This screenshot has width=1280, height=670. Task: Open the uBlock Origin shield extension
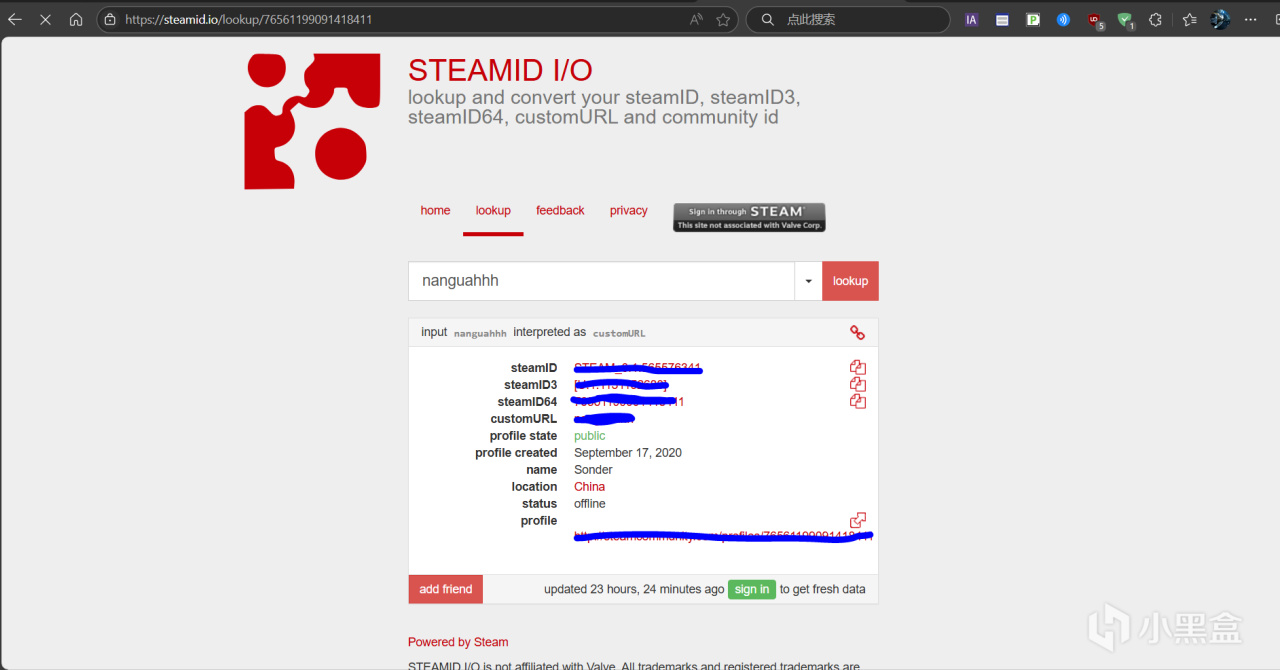1095,20
